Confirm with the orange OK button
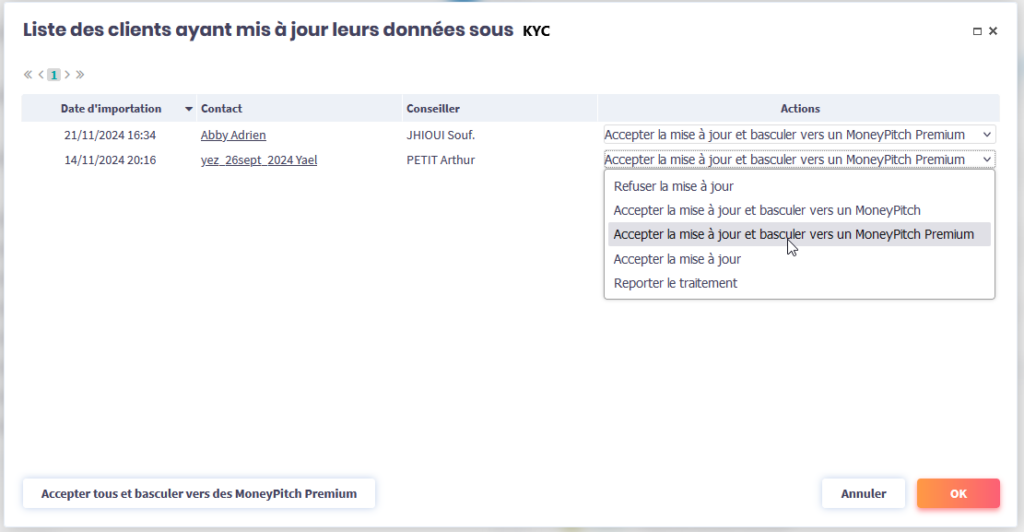The width and height of the screenshot is (1024, 532). [x=958, y=493]
